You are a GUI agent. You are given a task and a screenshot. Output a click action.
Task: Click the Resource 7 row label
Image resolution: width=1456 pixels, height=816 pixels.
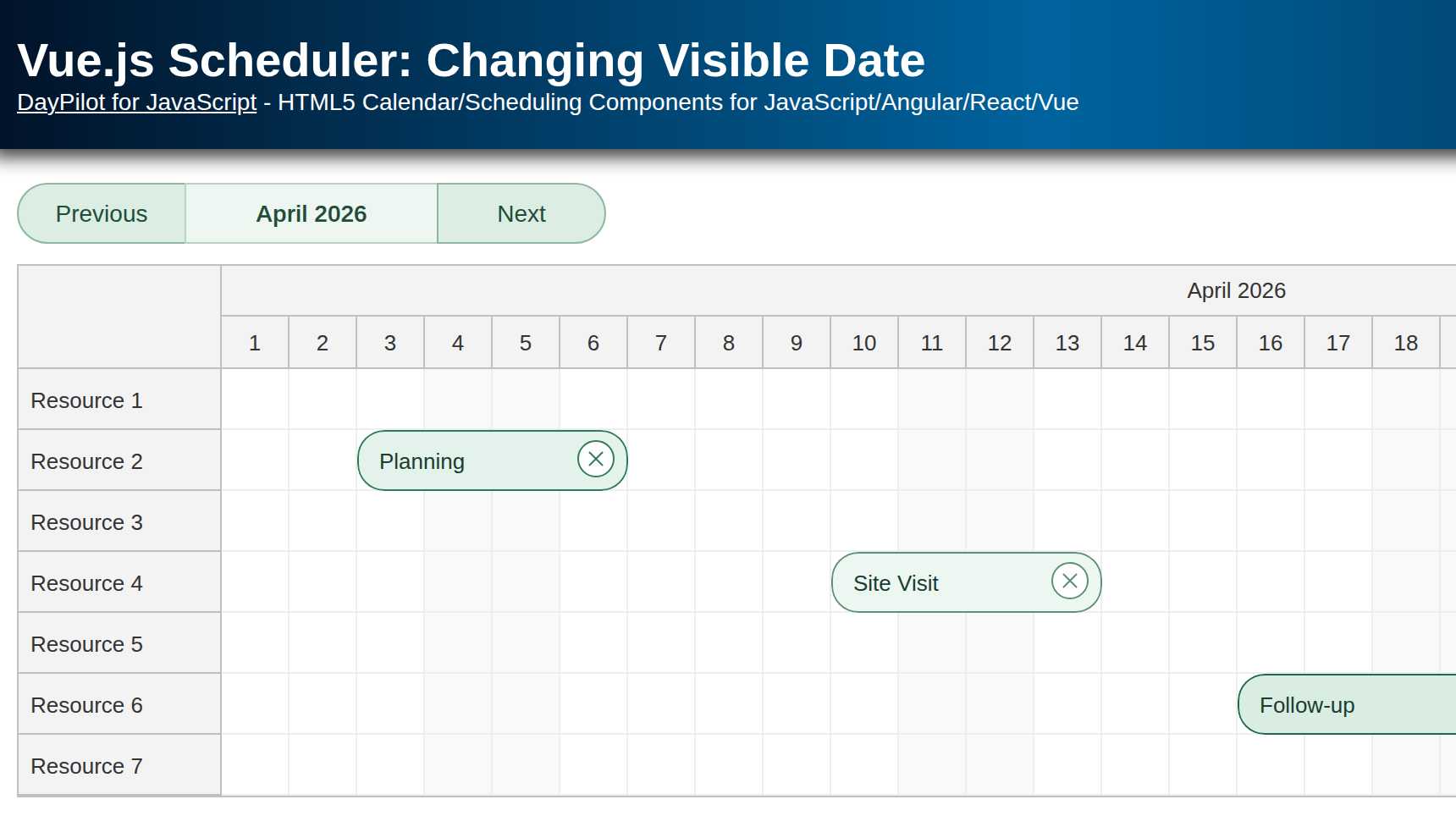85,765
